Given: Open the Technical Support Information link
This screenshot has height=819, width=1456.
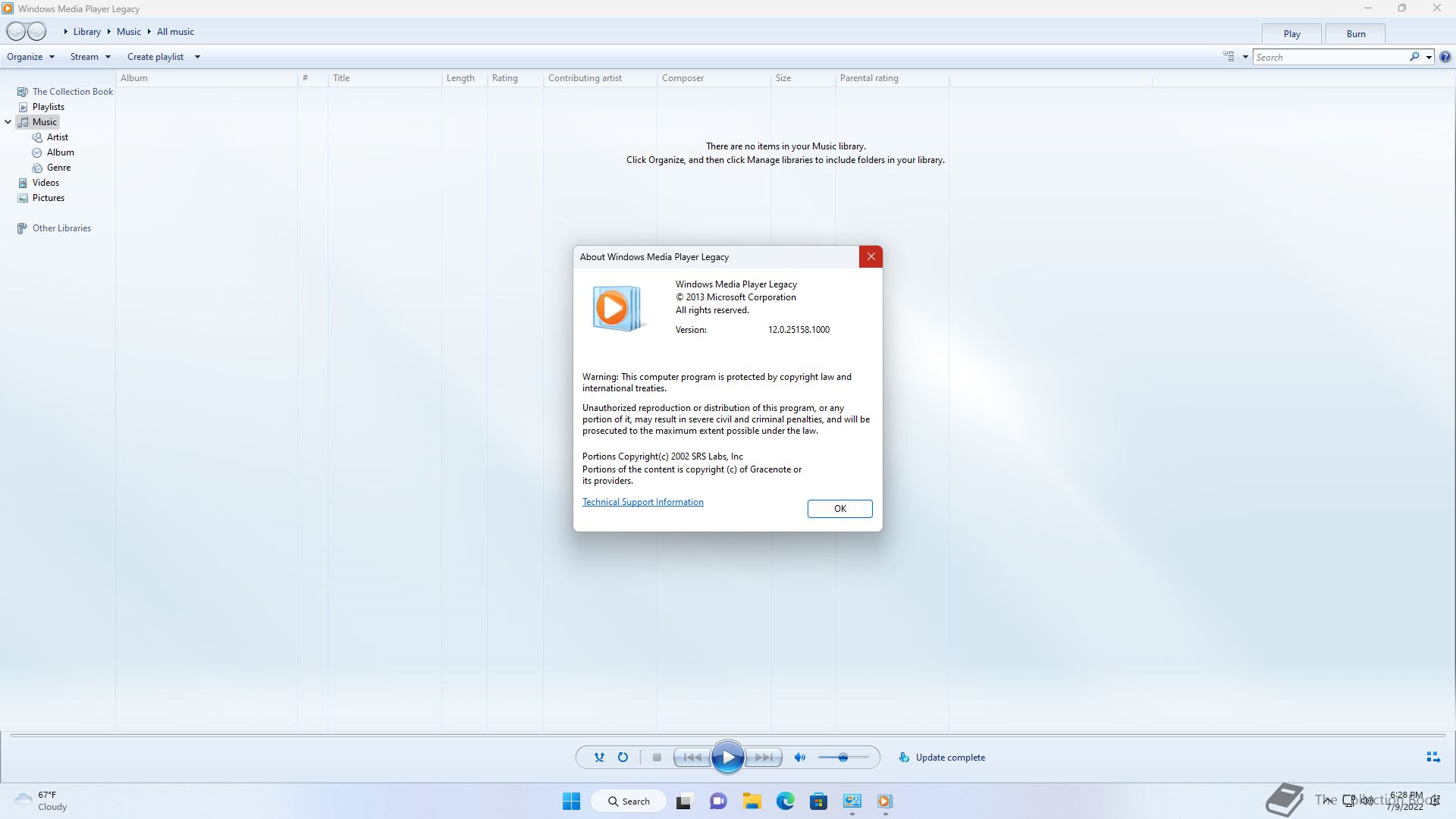Looking at the screenshot, I should pos(643,502).
